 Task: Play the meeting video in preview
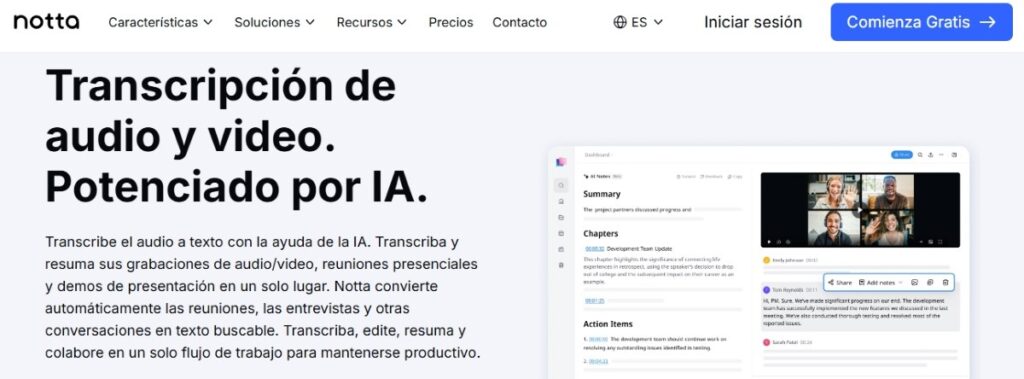(x=859, y=209)
